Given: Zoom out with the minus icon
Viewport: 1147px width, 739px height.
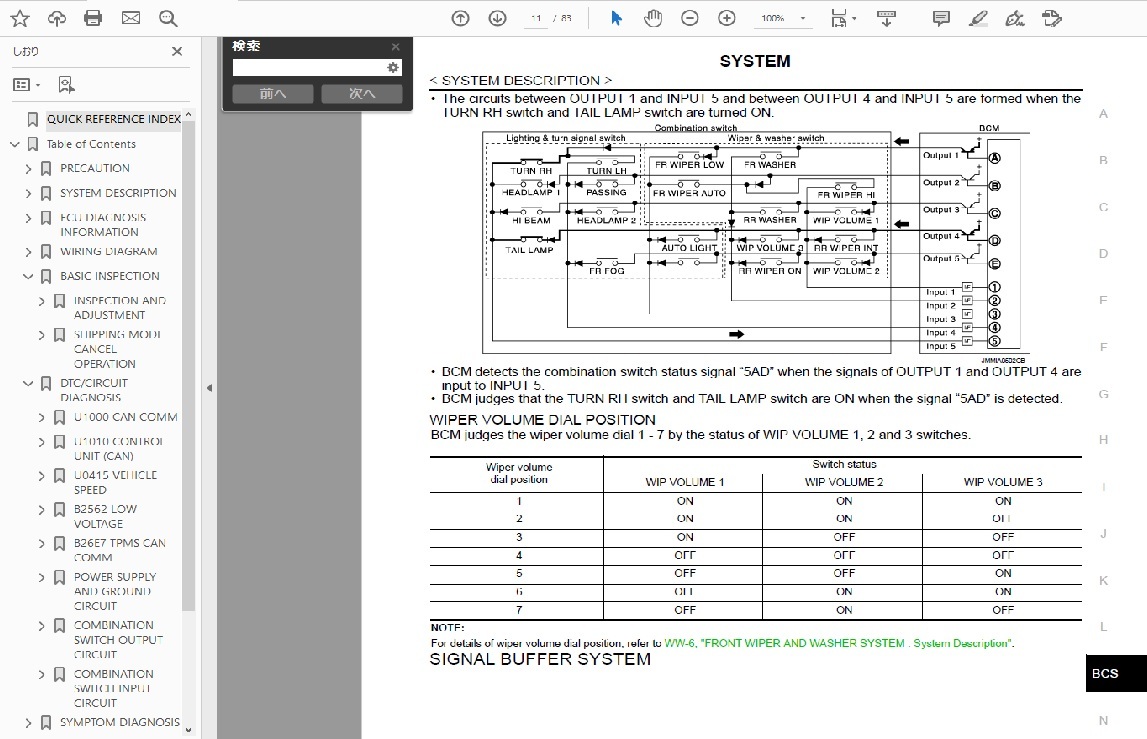Looking at the screenshot, I should coord(690,18).
